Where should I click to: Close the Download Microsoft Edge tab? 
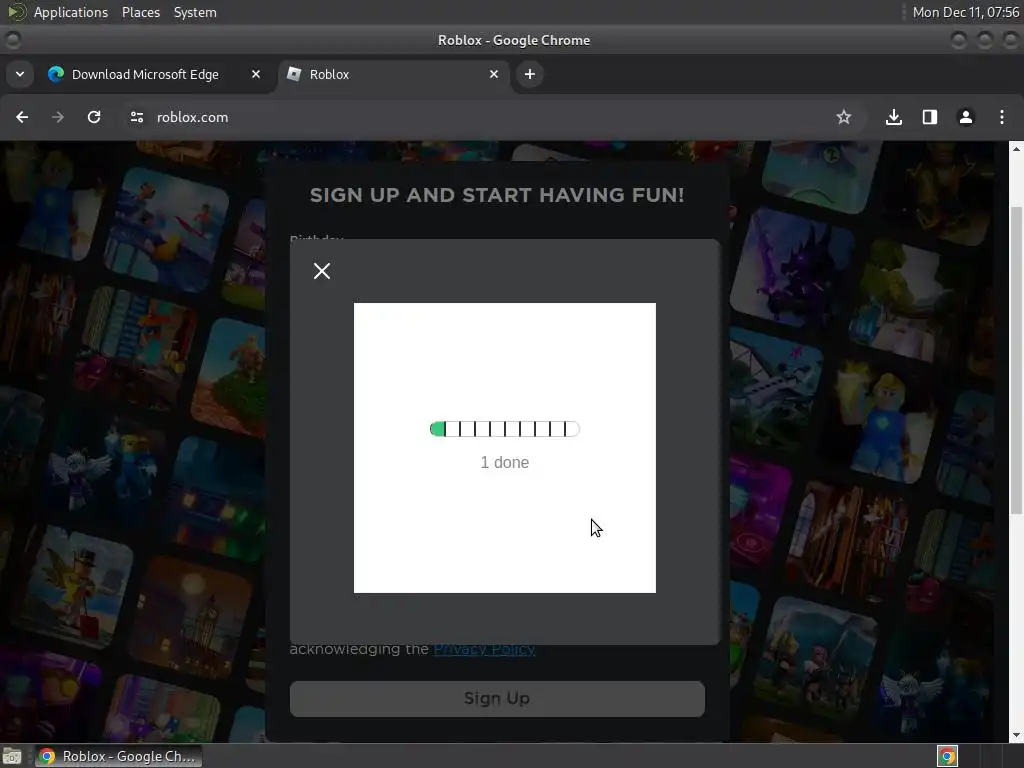pos(256,74)
